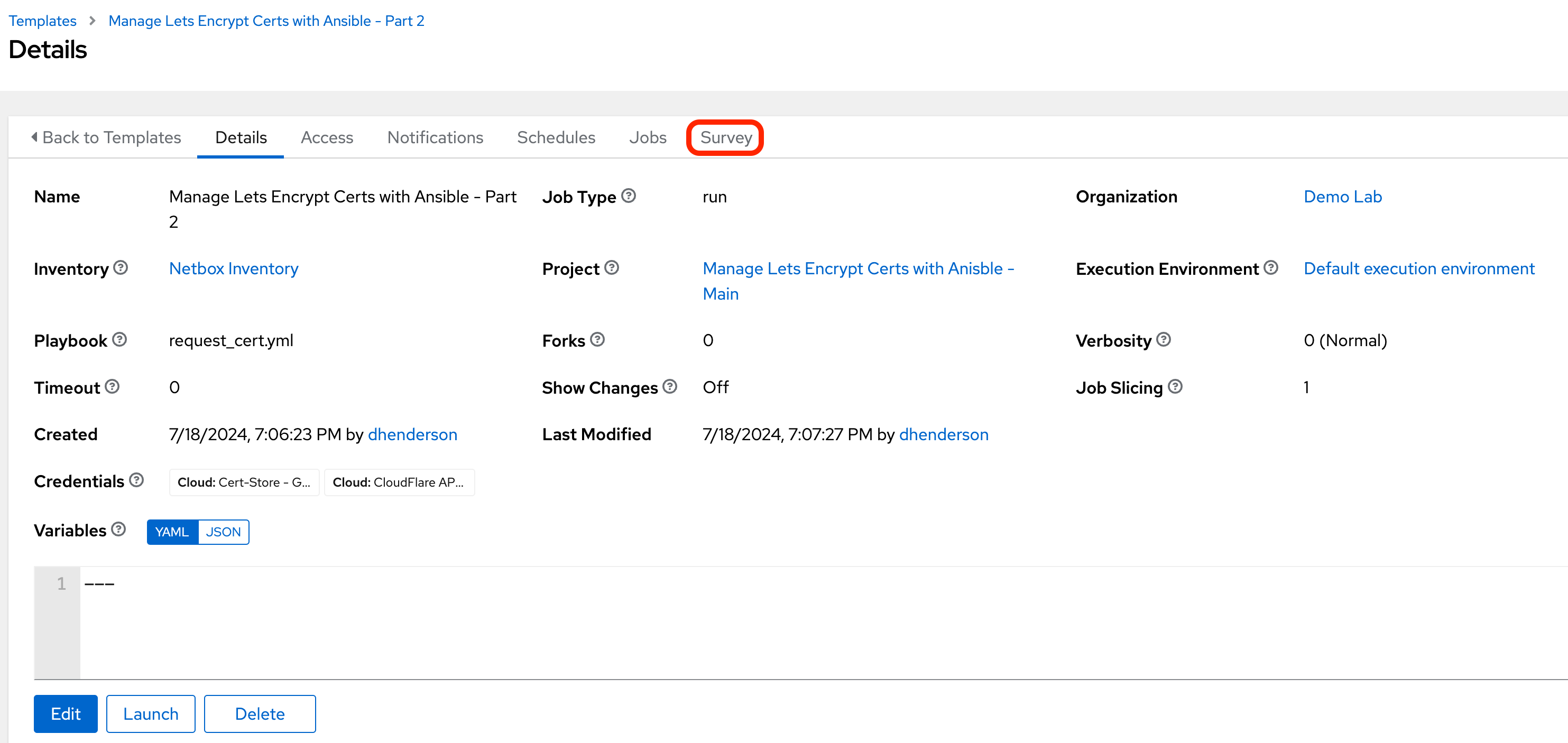Click the breadcrumb chevron separator icon
Viewport: 1568px width, 743px height.
93,21
